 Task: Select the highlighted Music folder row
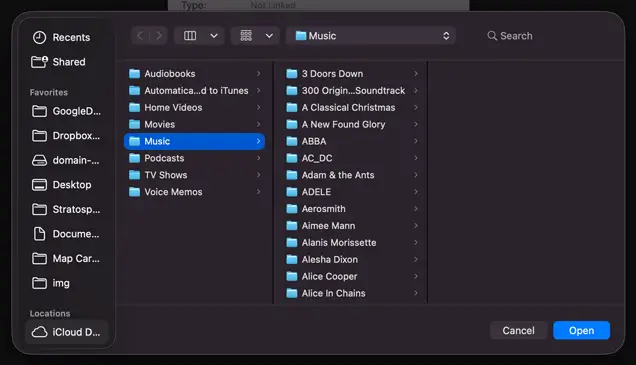pos(194,141)
